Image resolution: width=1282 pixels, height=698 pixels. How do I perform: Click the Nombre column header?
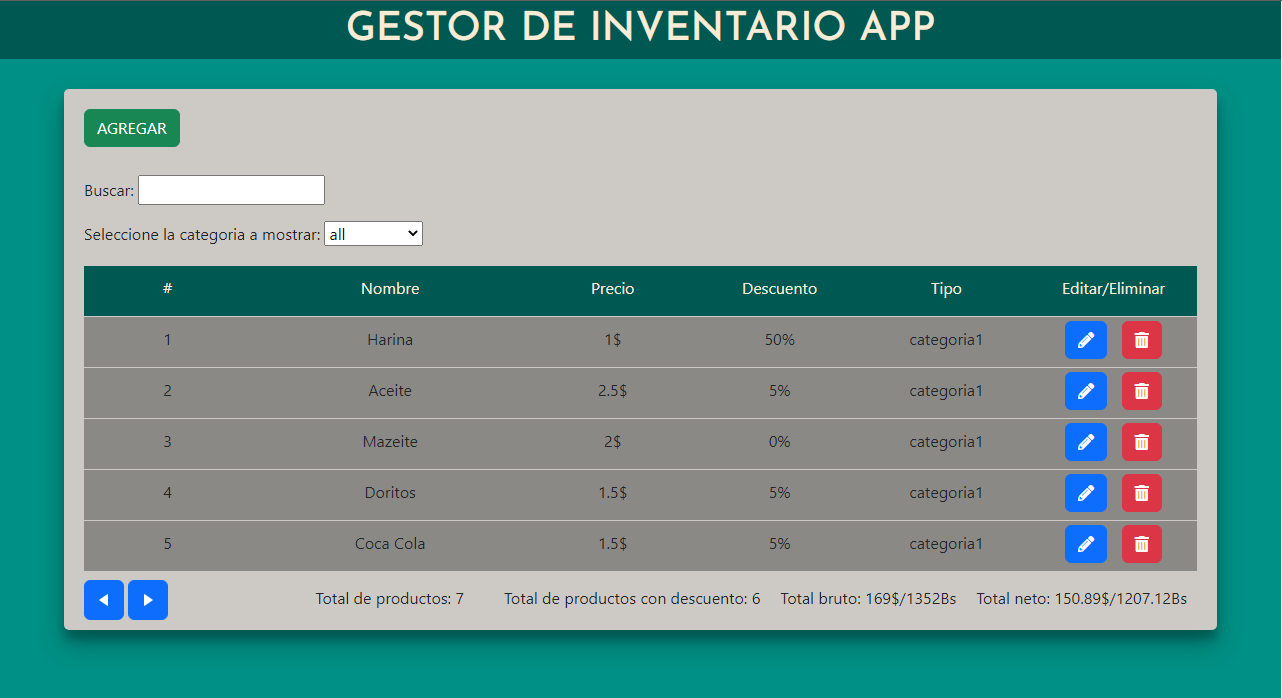click(x=390, y=289)
